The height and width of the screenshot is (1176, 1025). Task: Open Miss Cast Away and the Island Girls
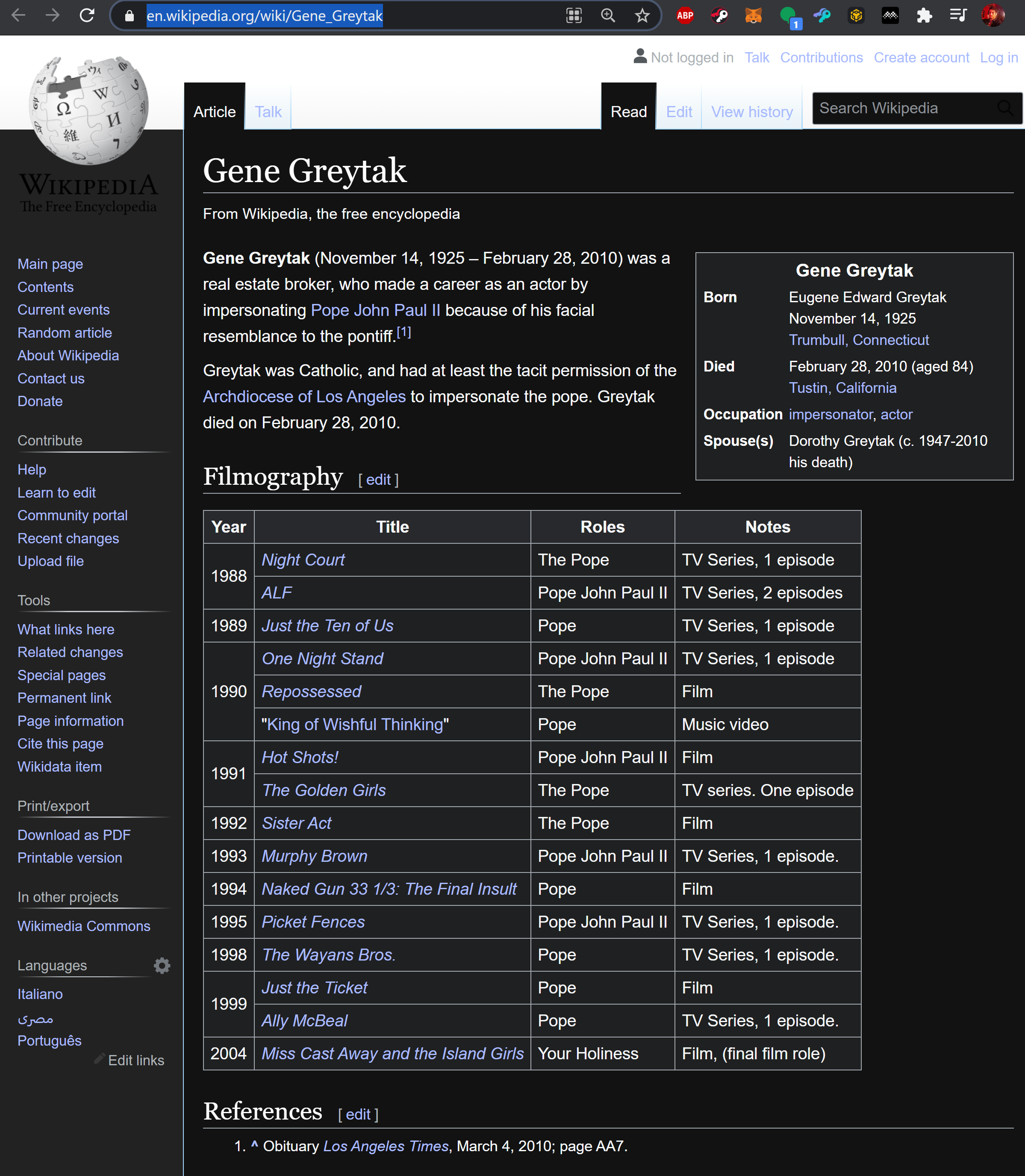pos(392,1053)
